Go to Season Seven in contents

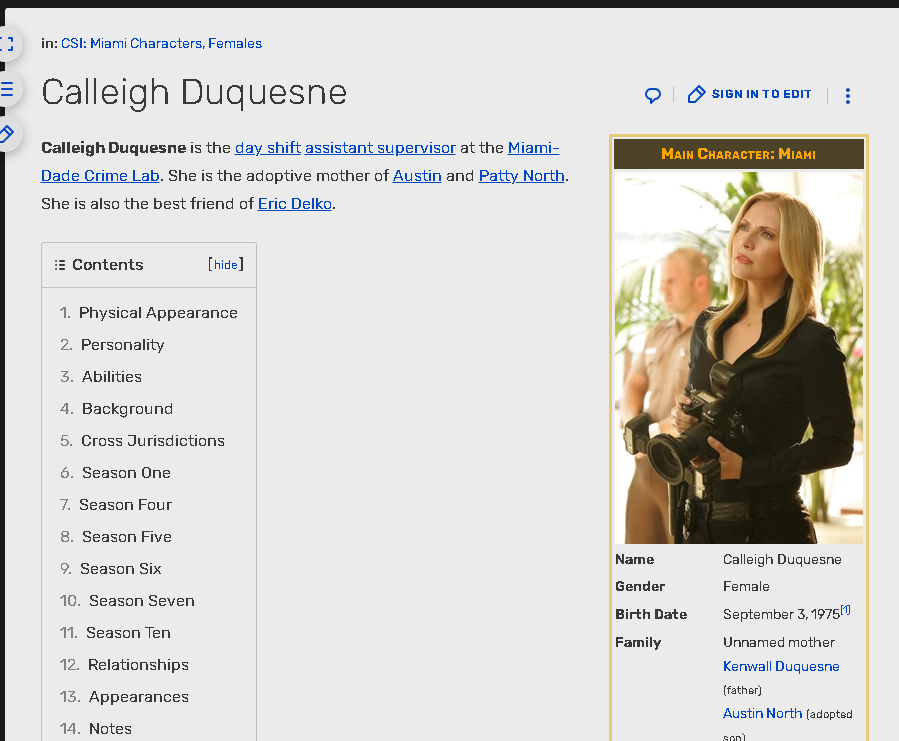click(142, 602)
